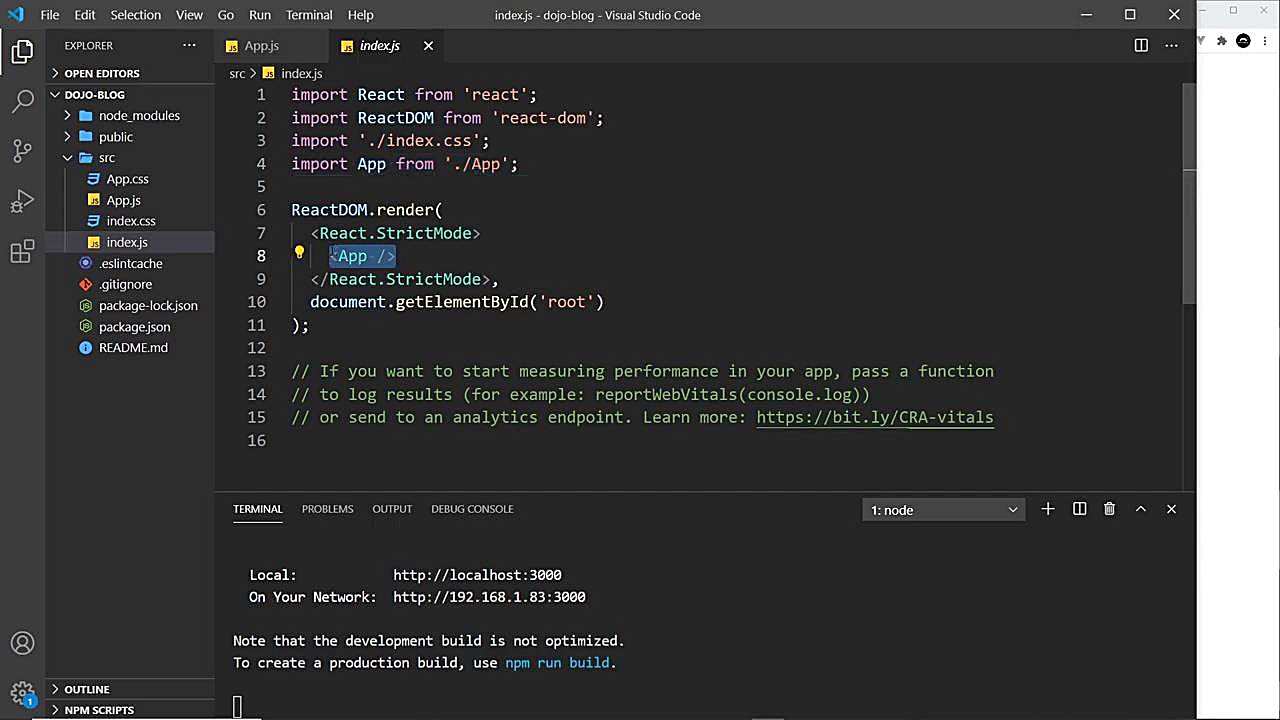Click index.js in the breadcrumb path

click(301, 73)
